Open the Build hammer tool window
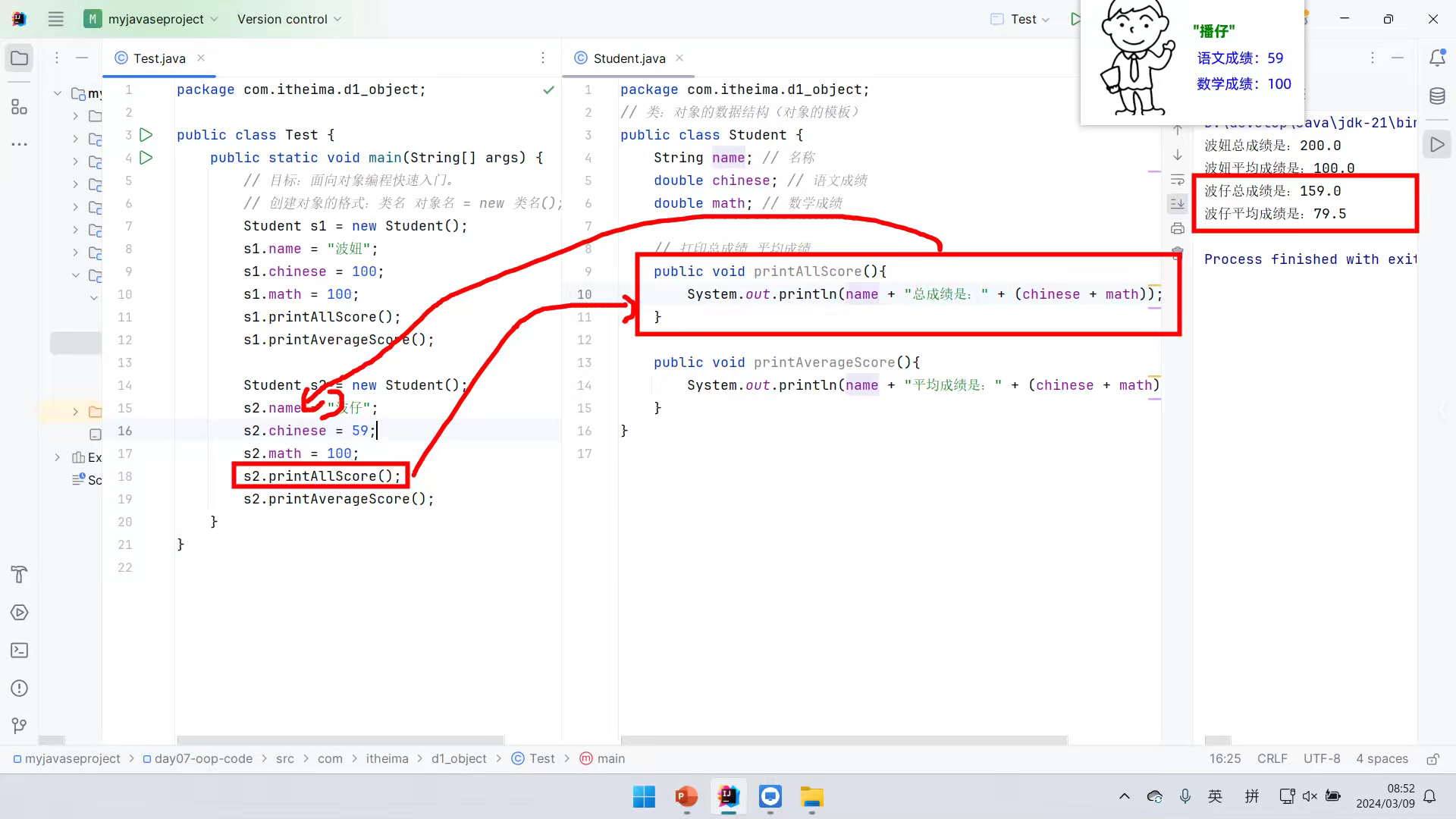This screenshot has width=1456, height=819. click(x=20, y=575)
